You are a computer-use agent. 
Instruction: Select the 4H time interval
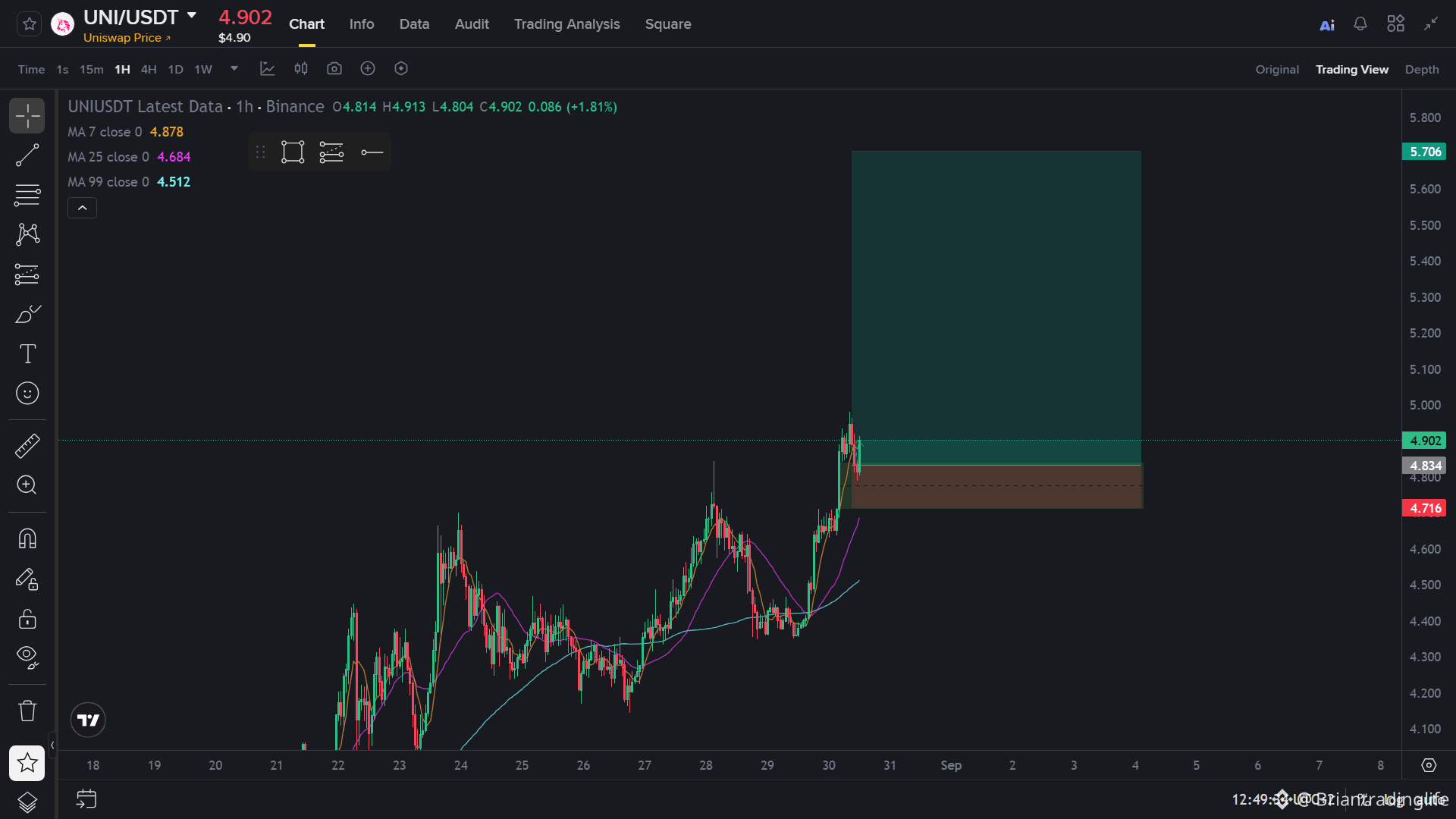coord(149,70)
